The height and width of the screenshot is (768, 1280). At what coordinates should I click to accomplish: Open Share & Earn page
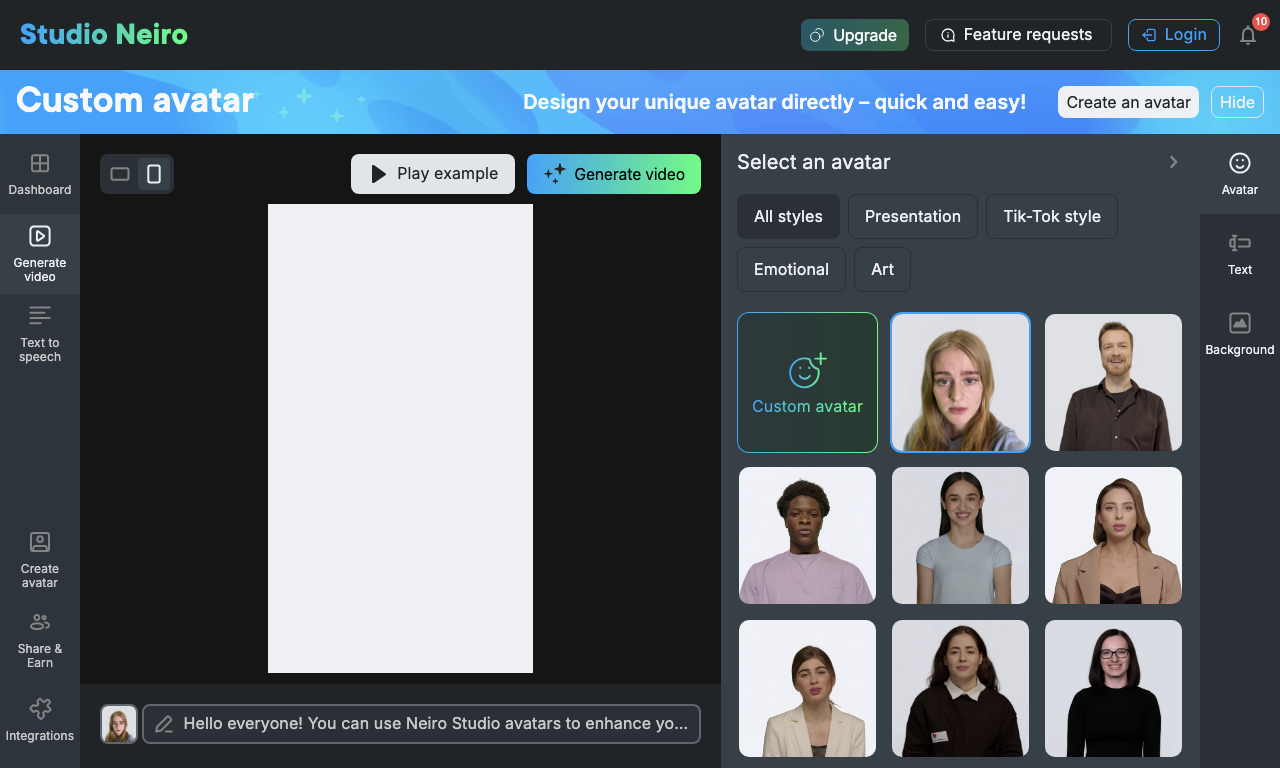40,640
